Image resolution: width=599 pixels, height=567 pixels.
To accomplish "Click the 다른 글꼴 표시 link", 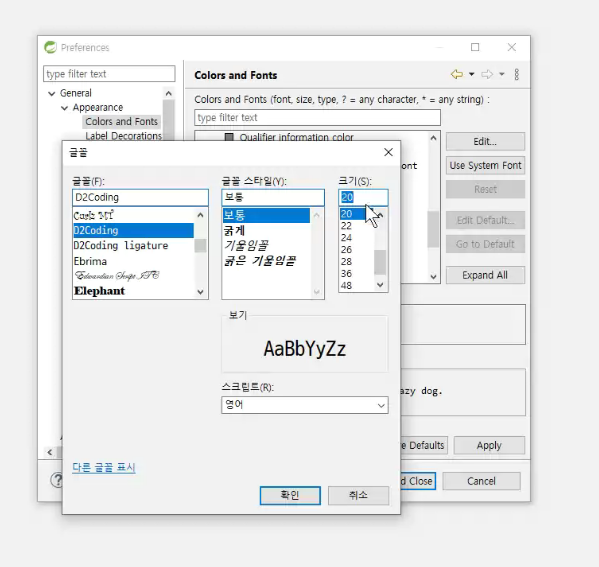I will (104, 467).
